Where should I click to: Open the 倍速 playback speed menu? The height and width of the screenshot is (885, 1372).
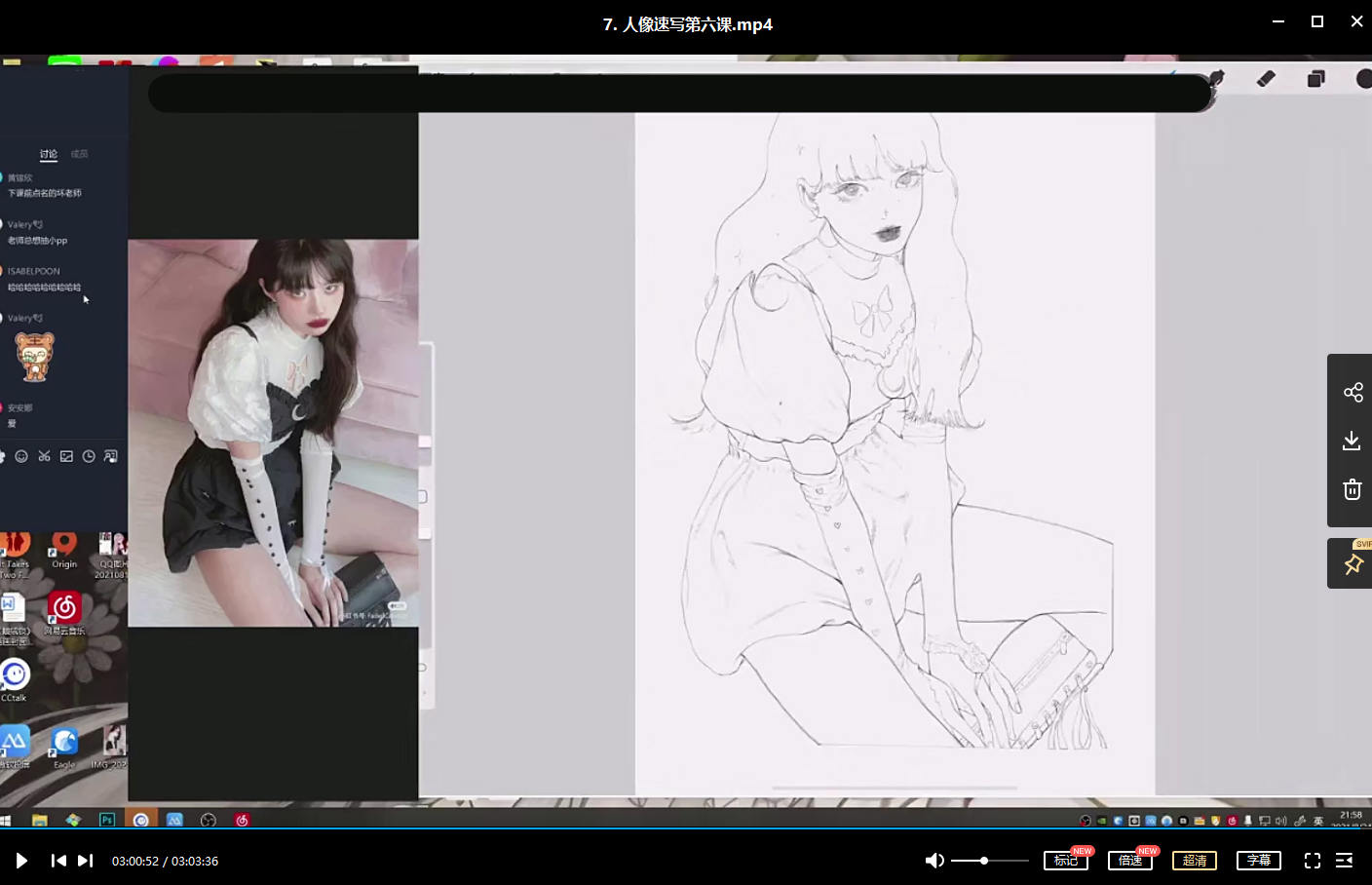(1130, 861)
